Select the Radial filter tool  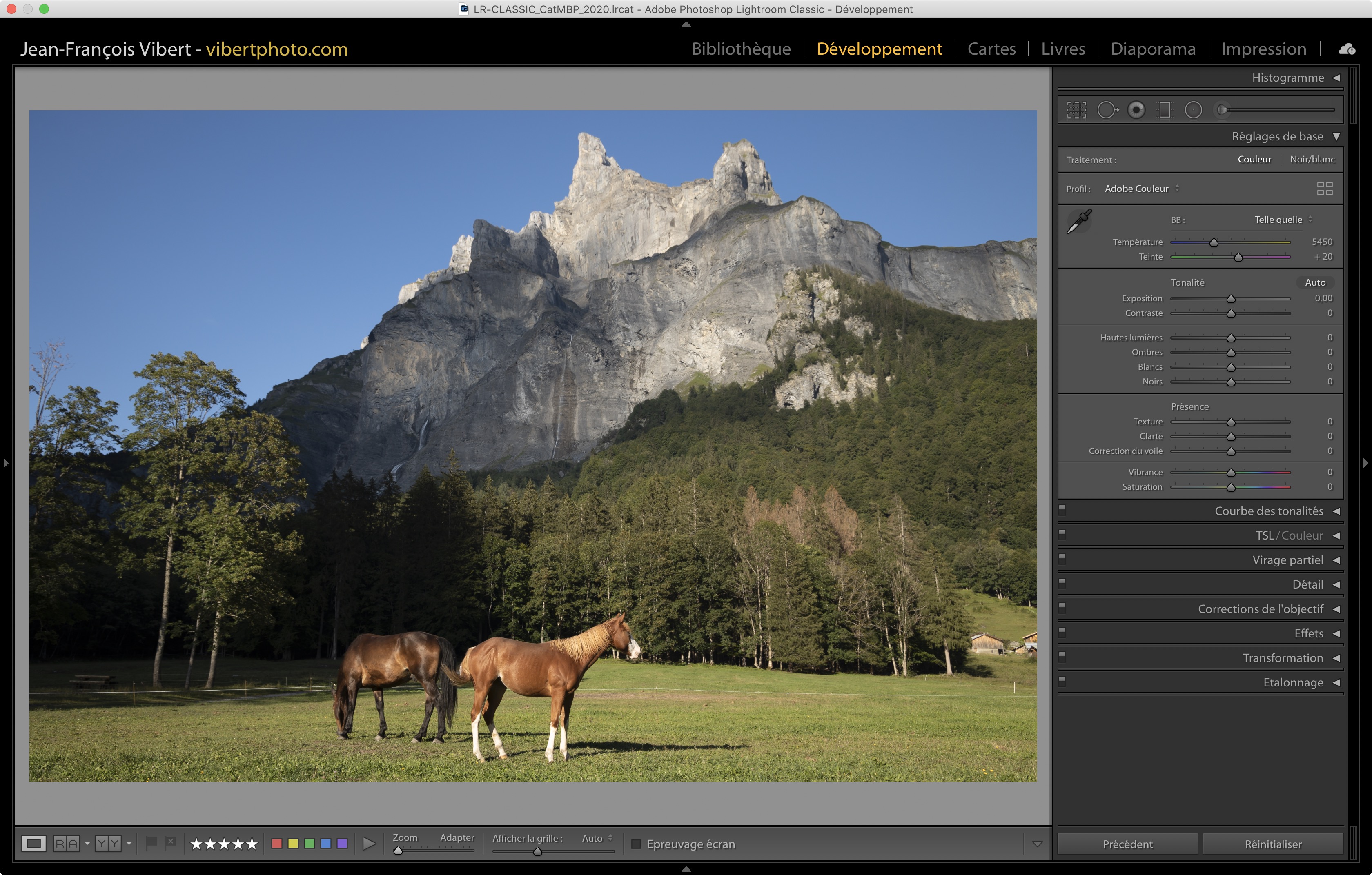1193,110
